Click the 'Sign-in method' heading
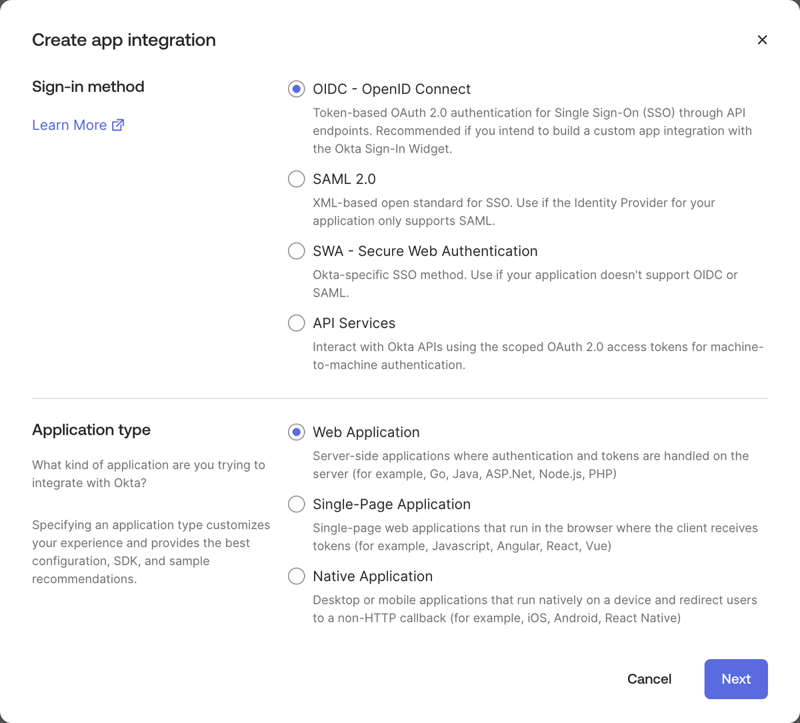Image resolution: width=800 pixels, height=723 pixels. (x=88, y=87)
